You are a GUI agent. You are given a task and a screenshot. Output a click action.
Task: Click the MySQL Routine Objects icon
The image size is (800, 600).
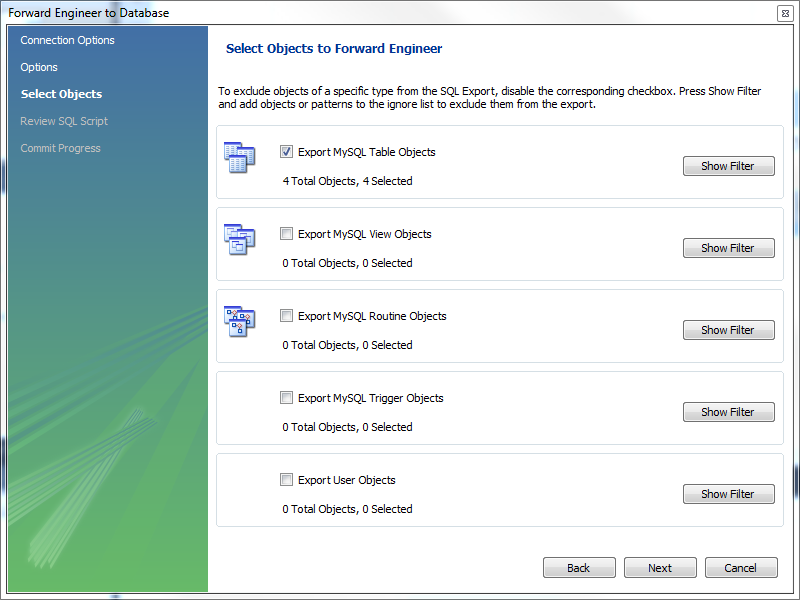(x=239, y=321)
